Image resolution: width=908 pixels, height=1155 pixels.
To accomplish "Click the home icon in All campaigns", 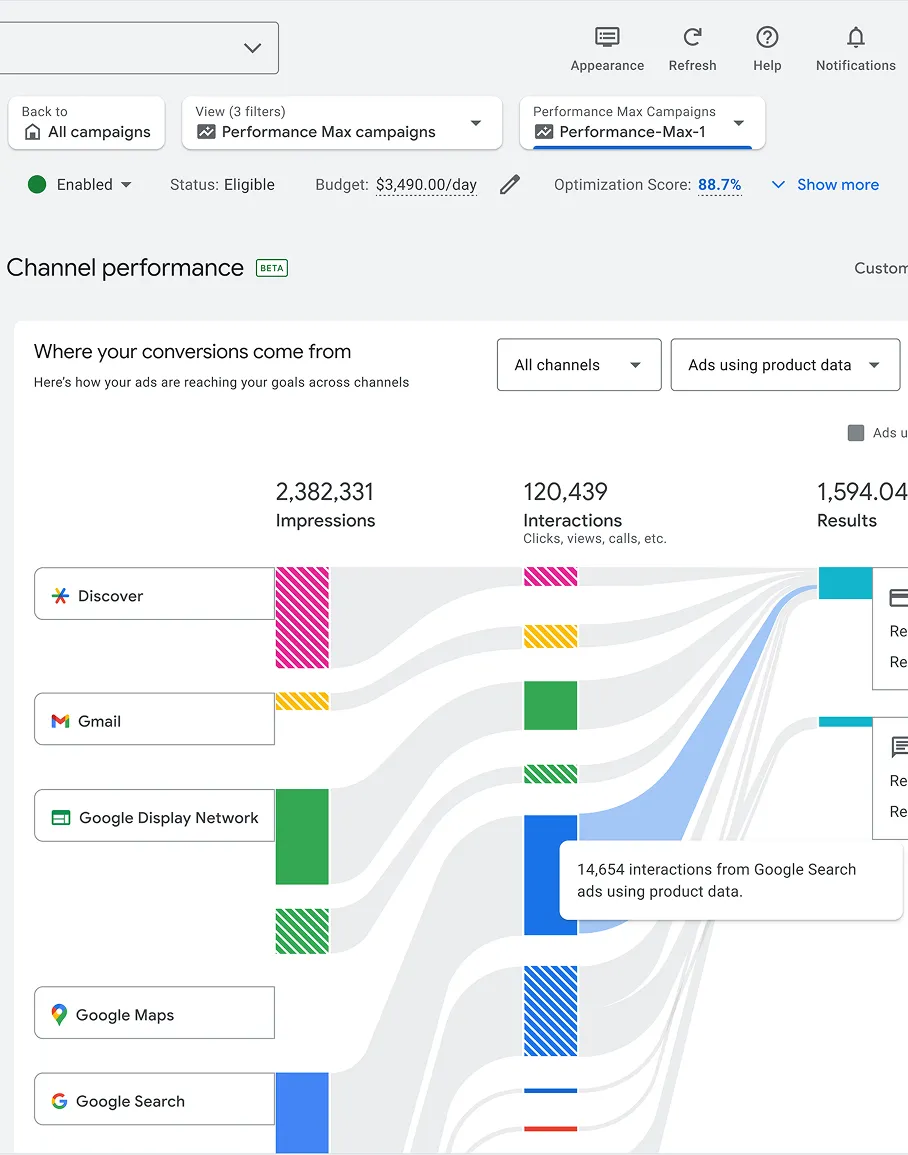I will pyautogui.click(x=32, y=132).
